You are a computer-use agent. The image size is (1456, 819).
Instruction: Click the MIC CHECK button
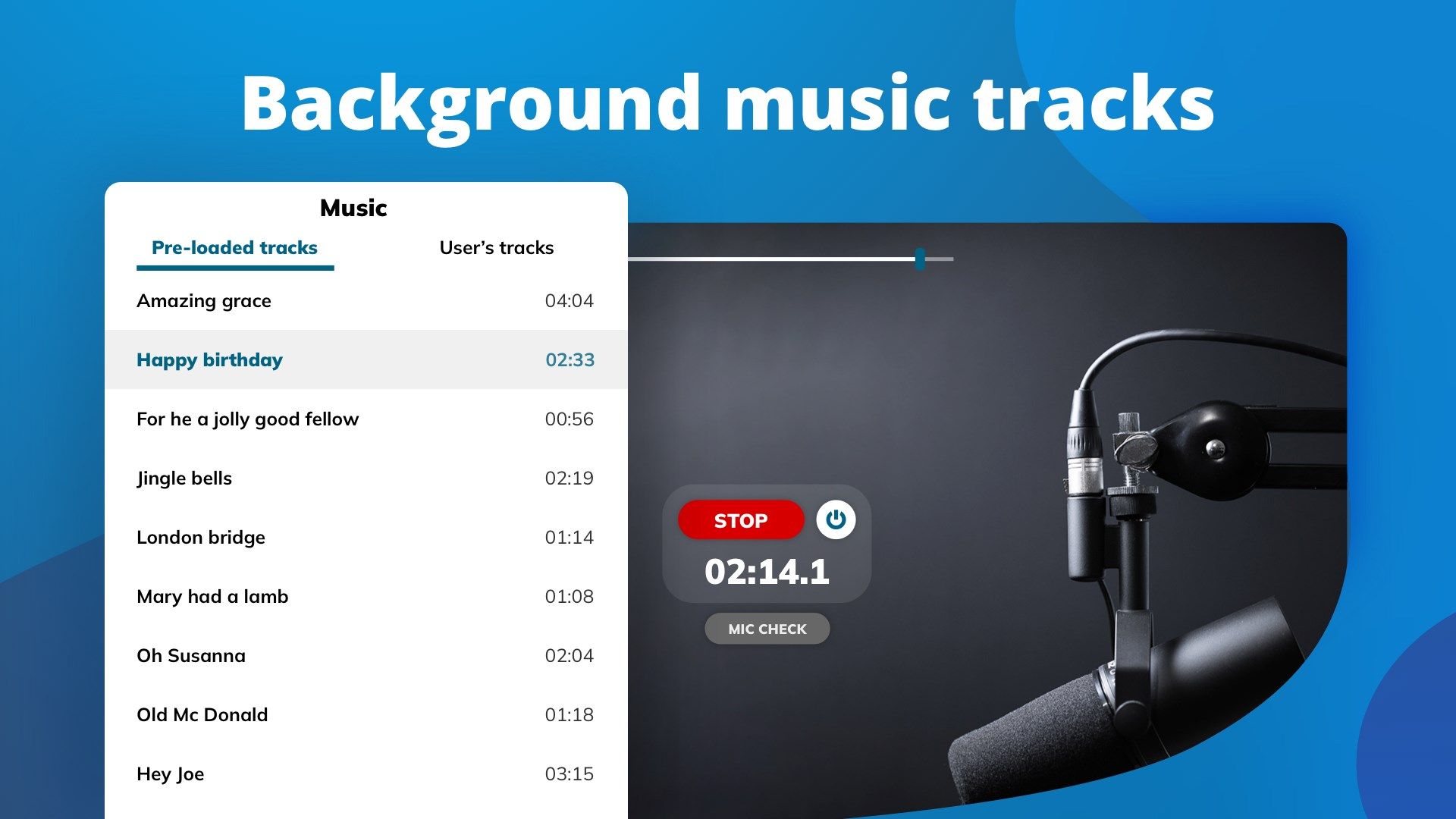767,629
